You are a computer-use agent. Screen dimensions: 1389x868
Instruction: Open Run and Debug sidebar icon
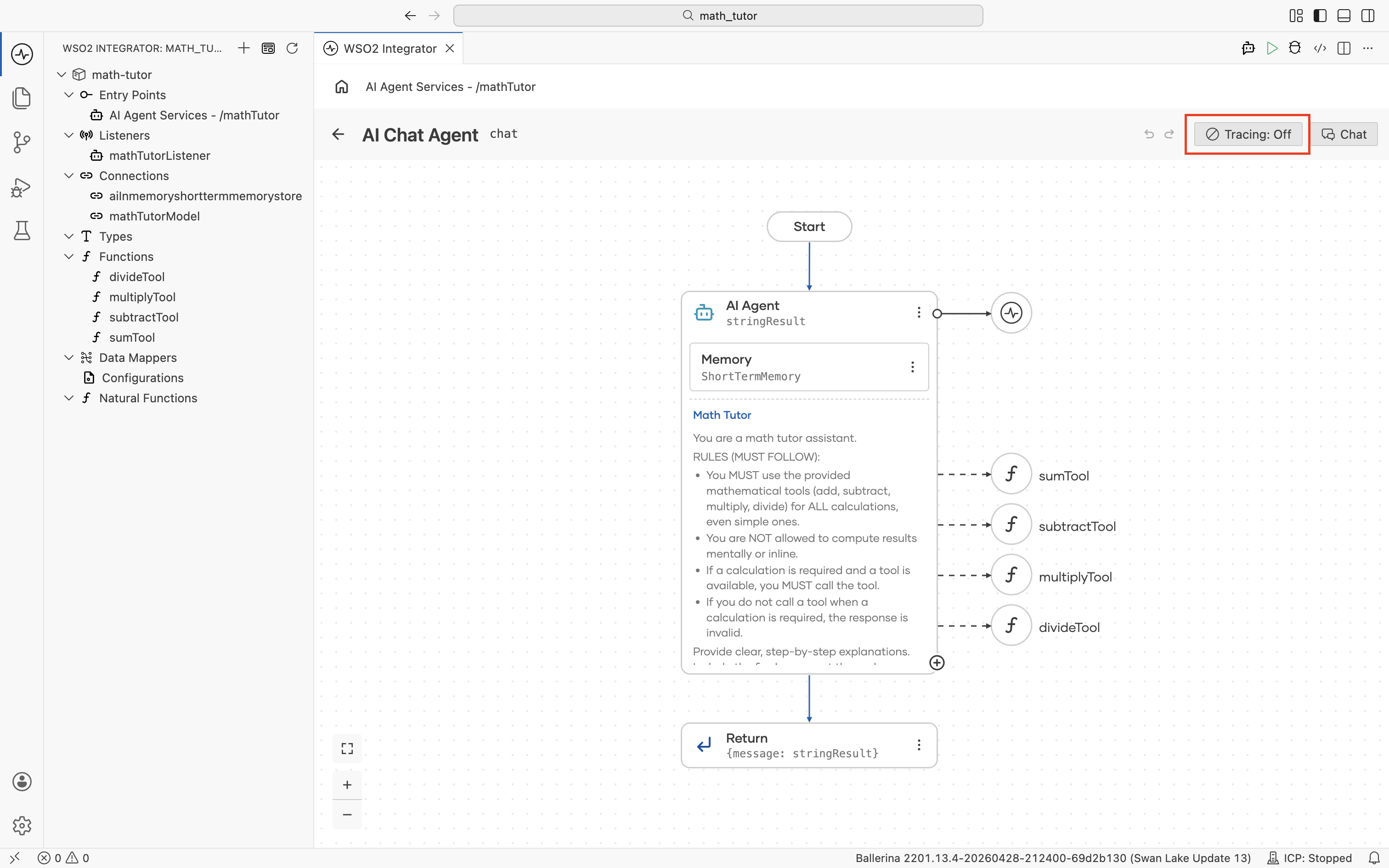pos(22,187)
